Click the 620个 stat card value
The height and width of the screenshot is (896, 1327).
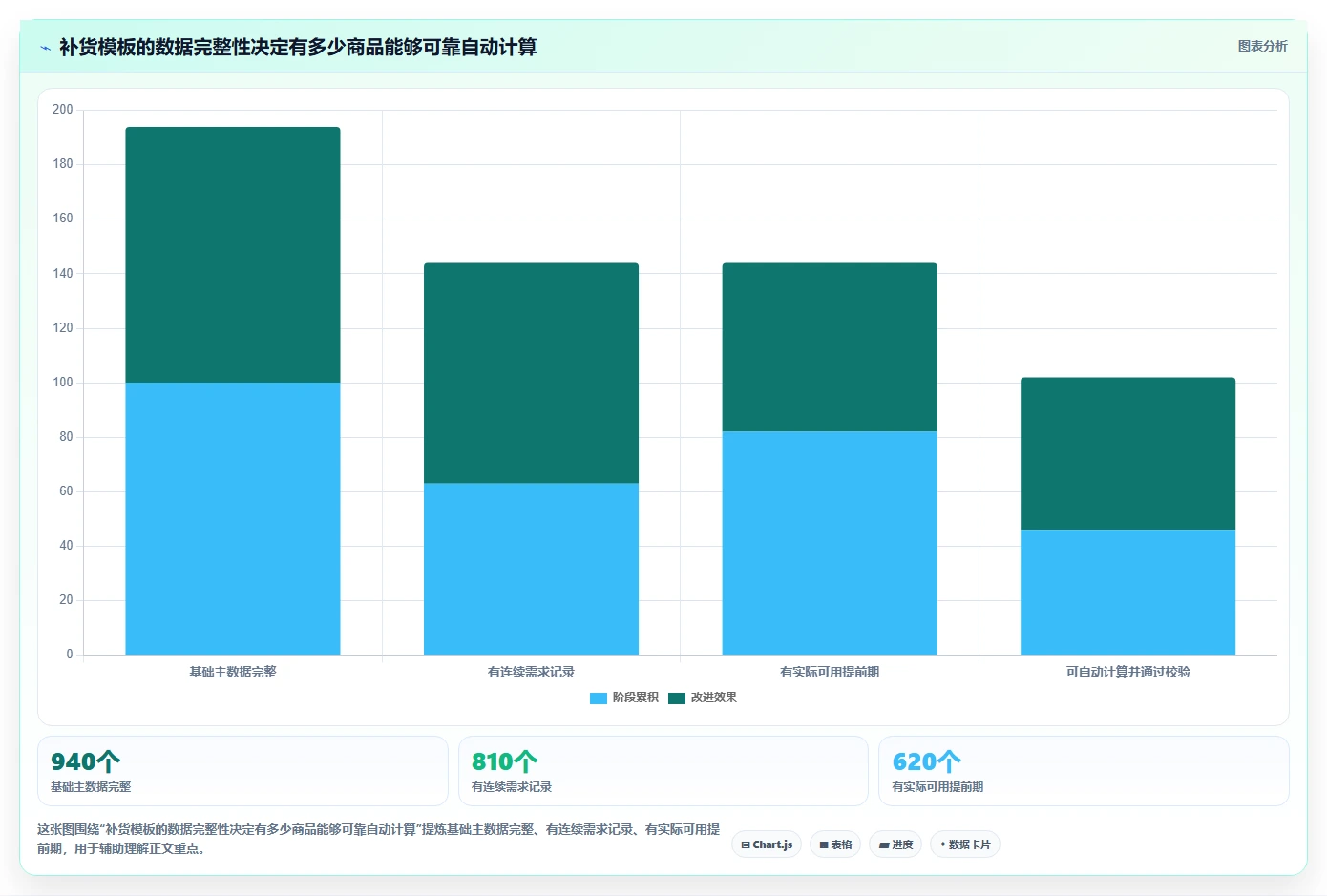[x=926, y=761]
